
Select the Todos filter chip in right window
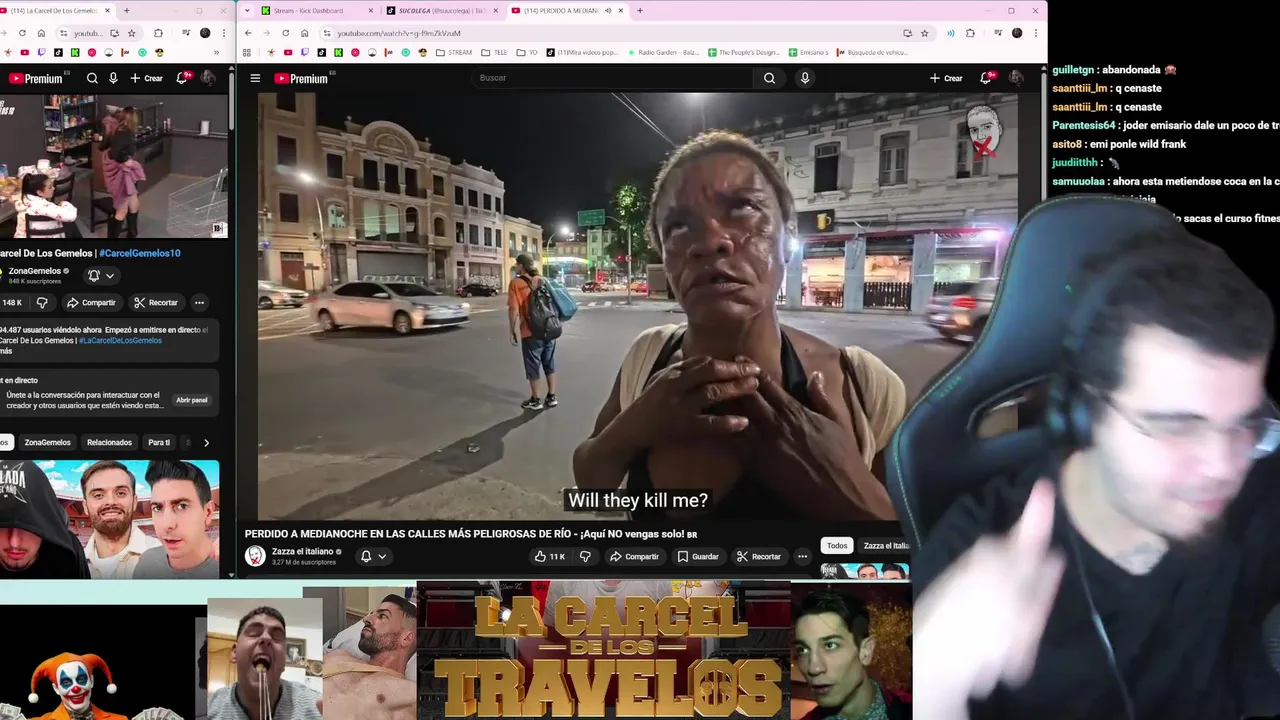pyautogui.click(x=837, y=545)
